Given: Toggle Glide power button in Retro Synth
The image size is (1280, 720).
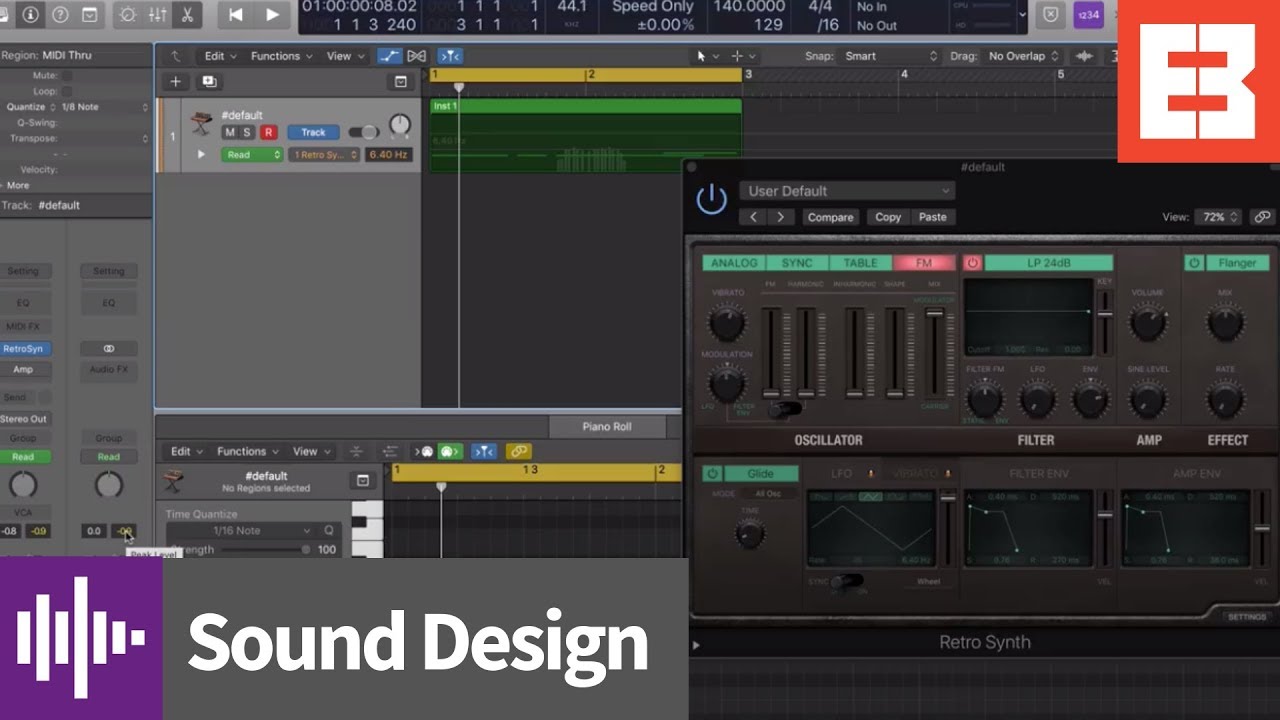Looking at the screenshot, I should [712, 474].
